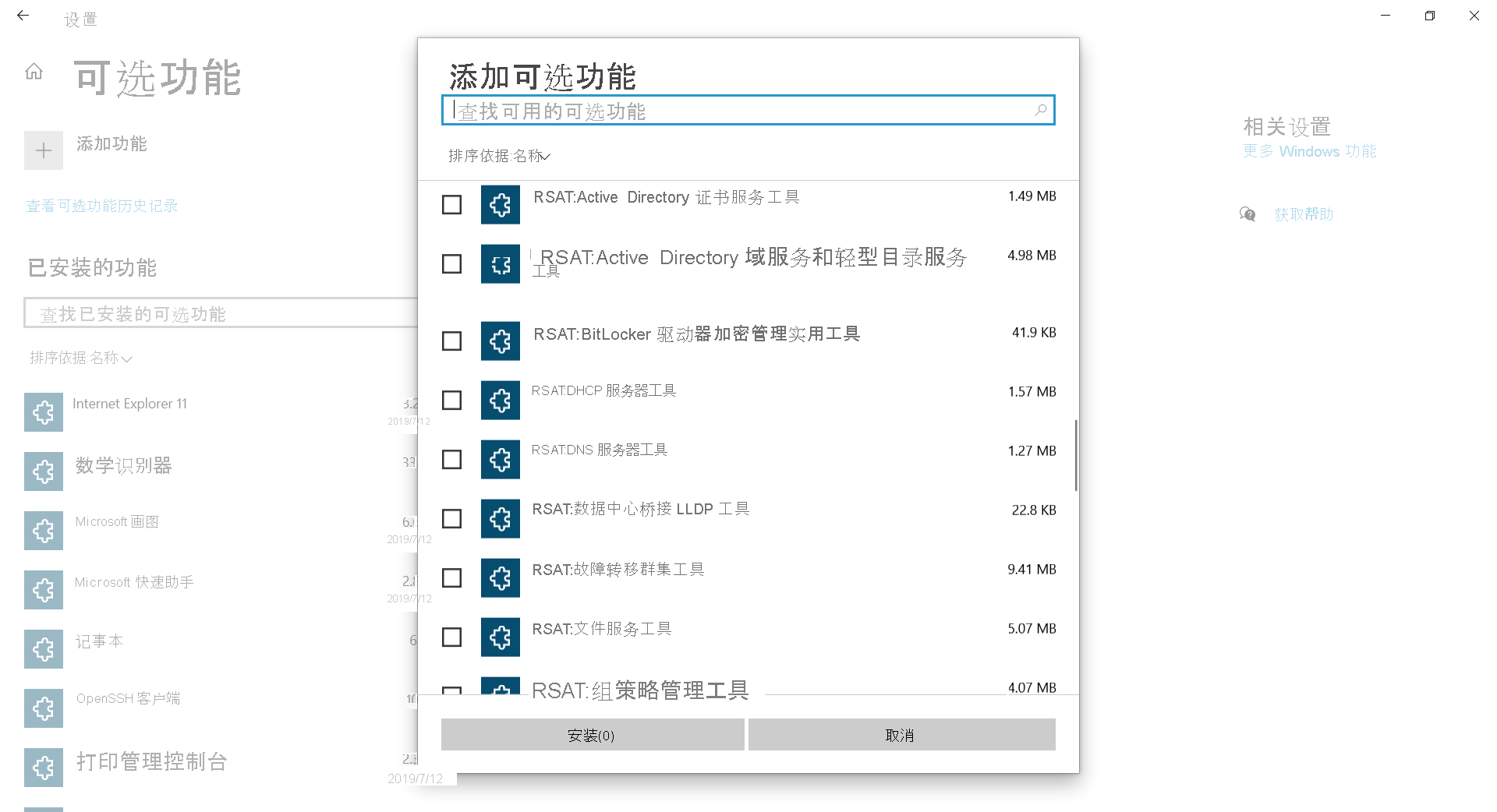The height and width of the screenshot is (812, 1497).
Task: Tick the RSAT DHCP 服务器工具 checkbox
Action: [x=451, y=401]
